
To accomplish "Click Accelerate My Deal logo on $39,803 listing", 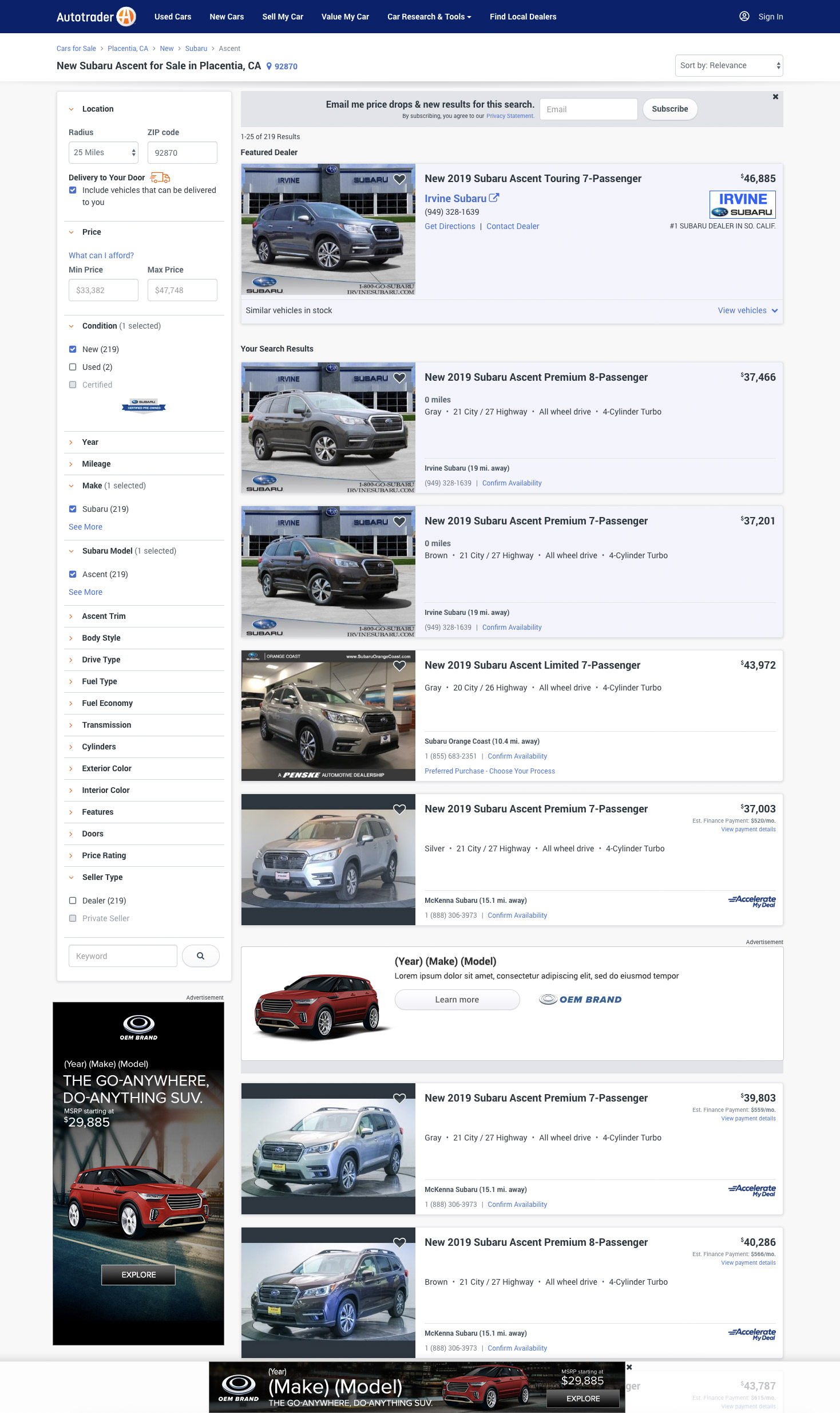I will pos(752,1190).
